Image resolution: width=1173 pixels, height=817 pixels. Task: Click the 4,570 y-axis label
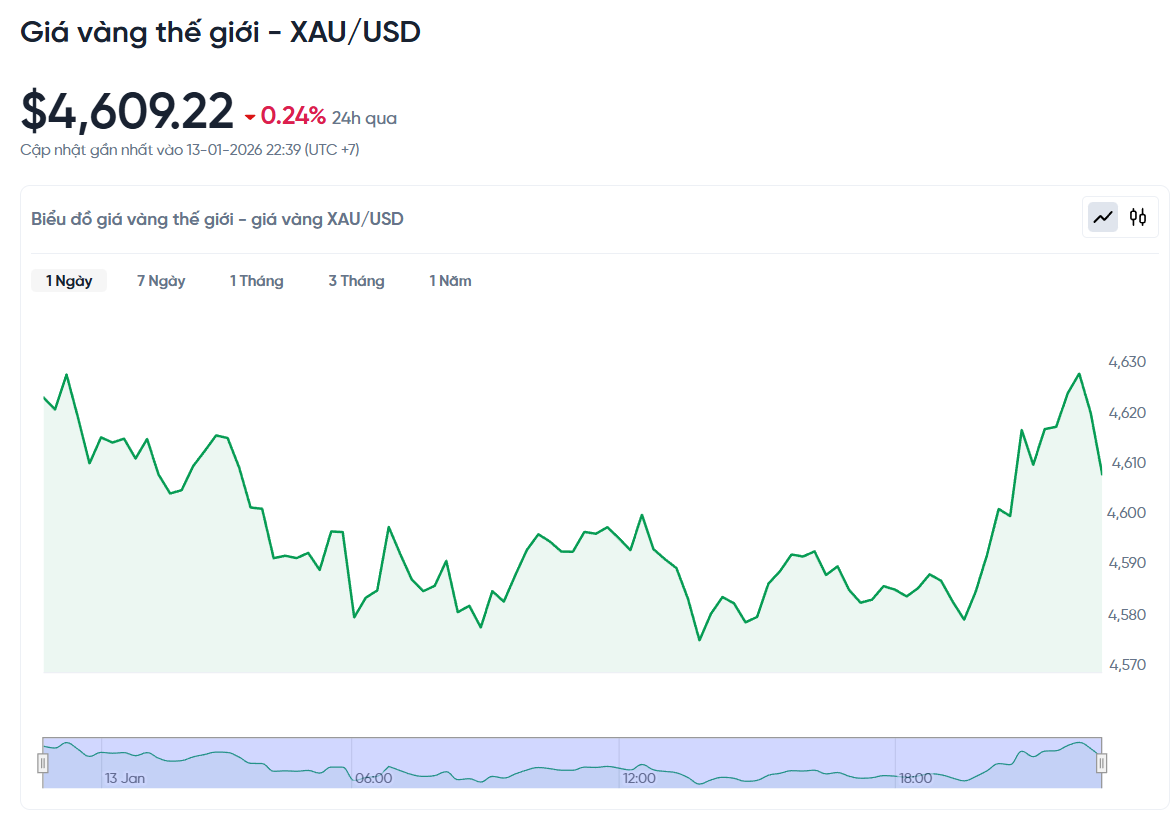(1126, 664)
